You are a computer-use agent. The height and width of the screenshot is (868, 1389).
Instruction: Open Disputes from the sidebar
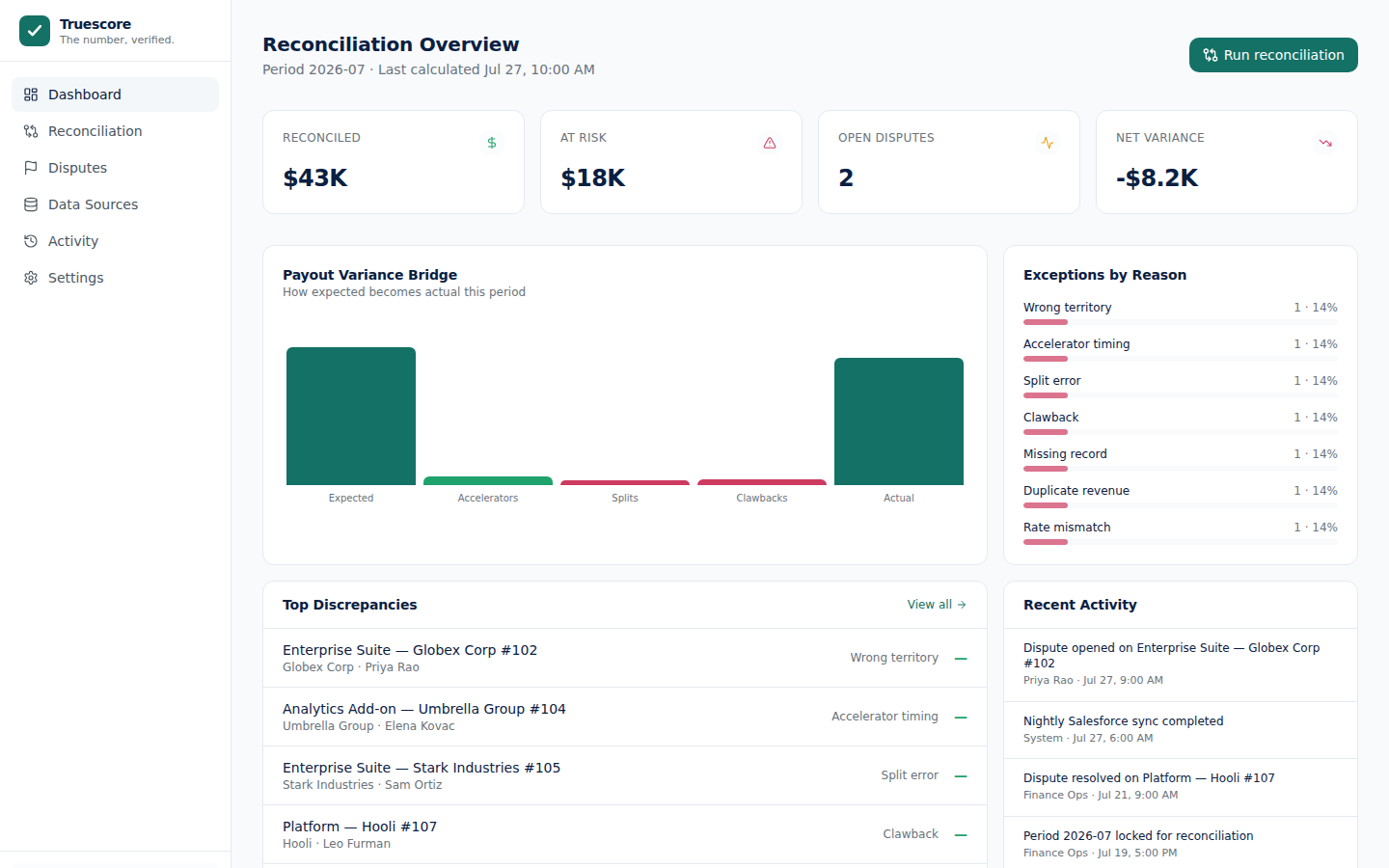(115, 168)
